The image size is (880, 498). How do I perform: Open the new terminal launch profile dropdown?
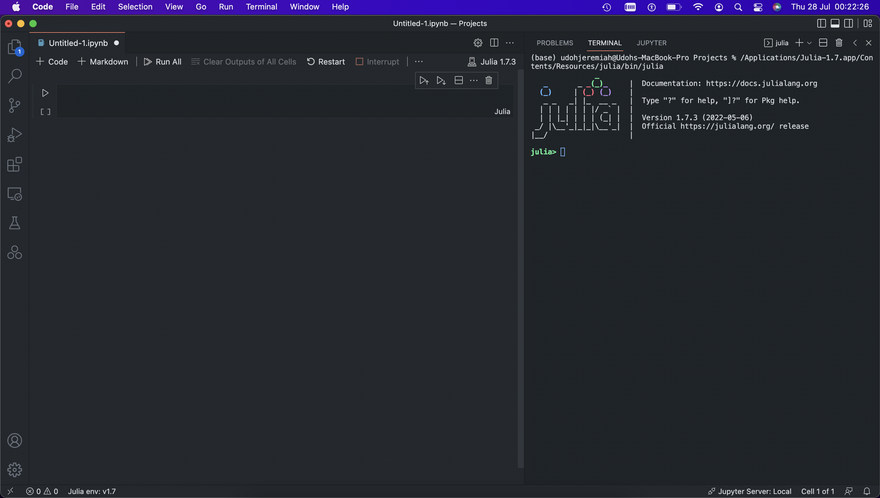(810, 43)
